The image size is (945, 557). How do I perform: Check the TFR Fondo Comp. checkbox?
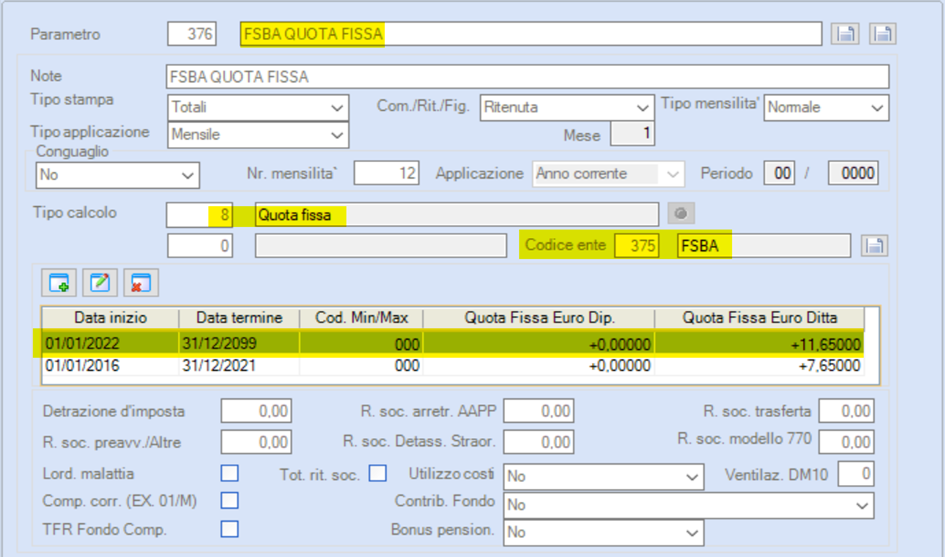tap(230, 529)
